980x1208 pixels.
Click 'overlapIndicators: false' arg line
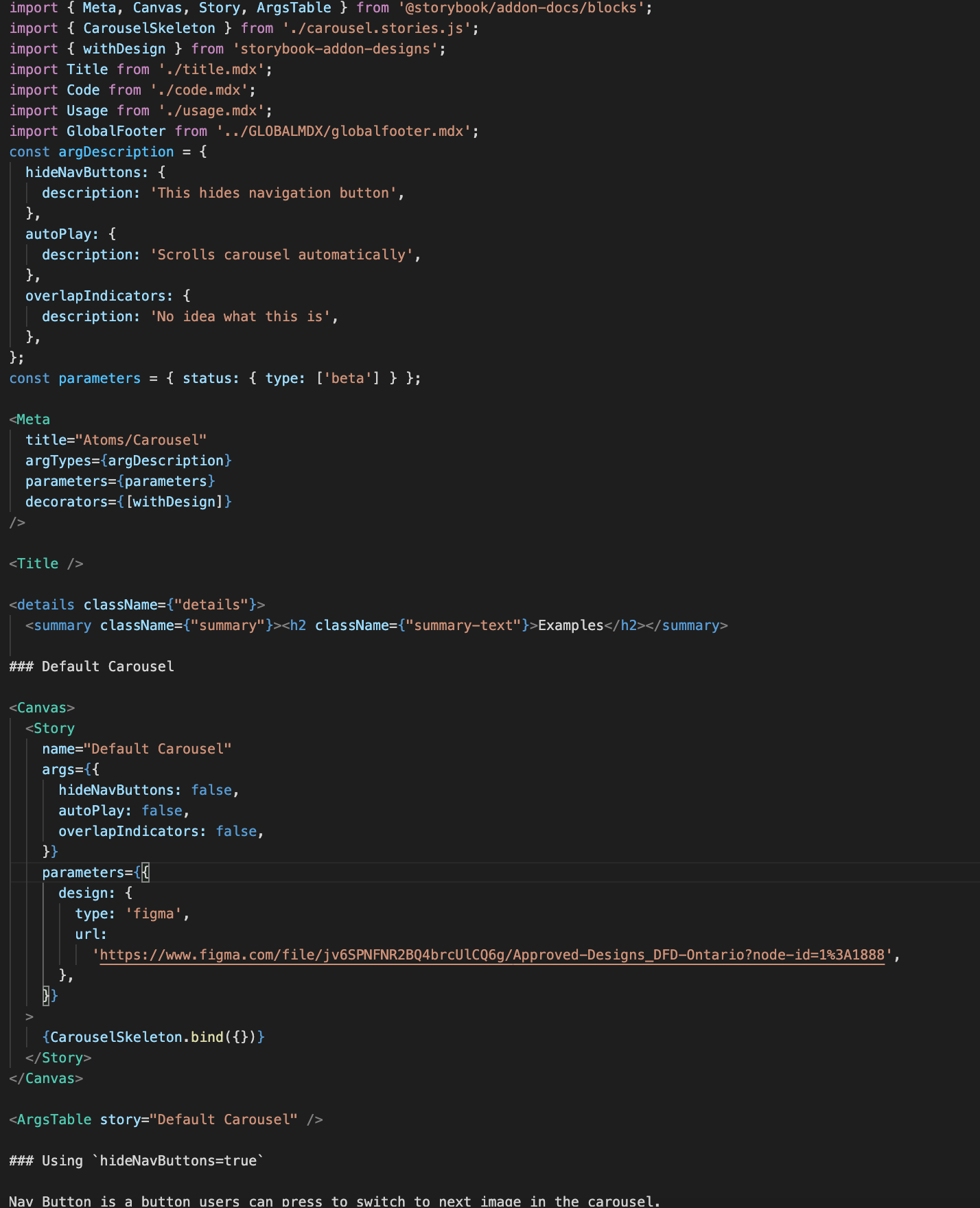point(161,831)
